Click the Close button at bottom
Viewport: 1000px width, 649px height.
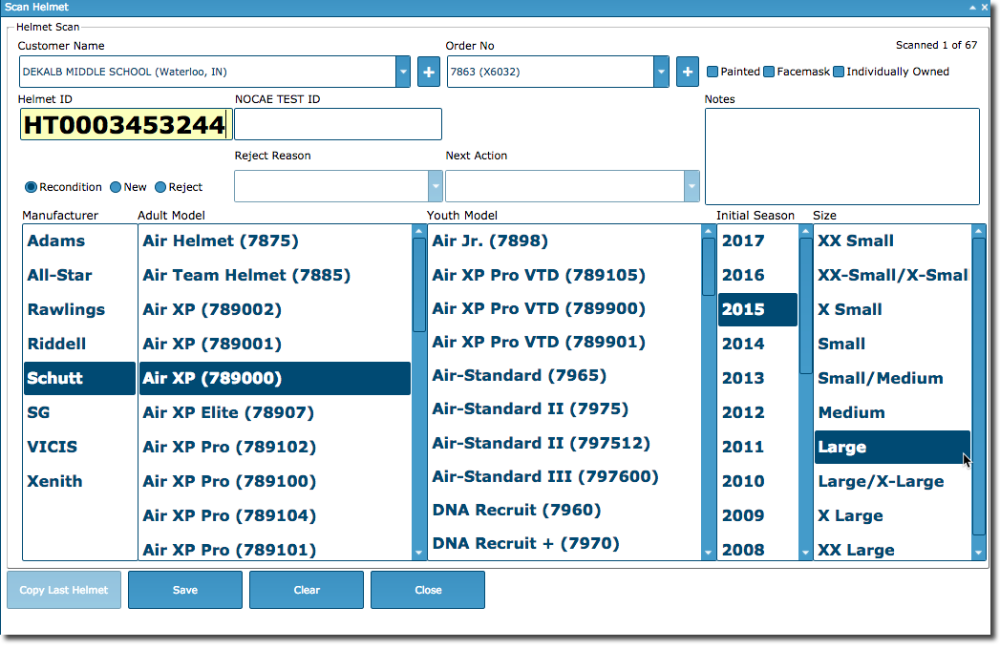coord(427,590)
